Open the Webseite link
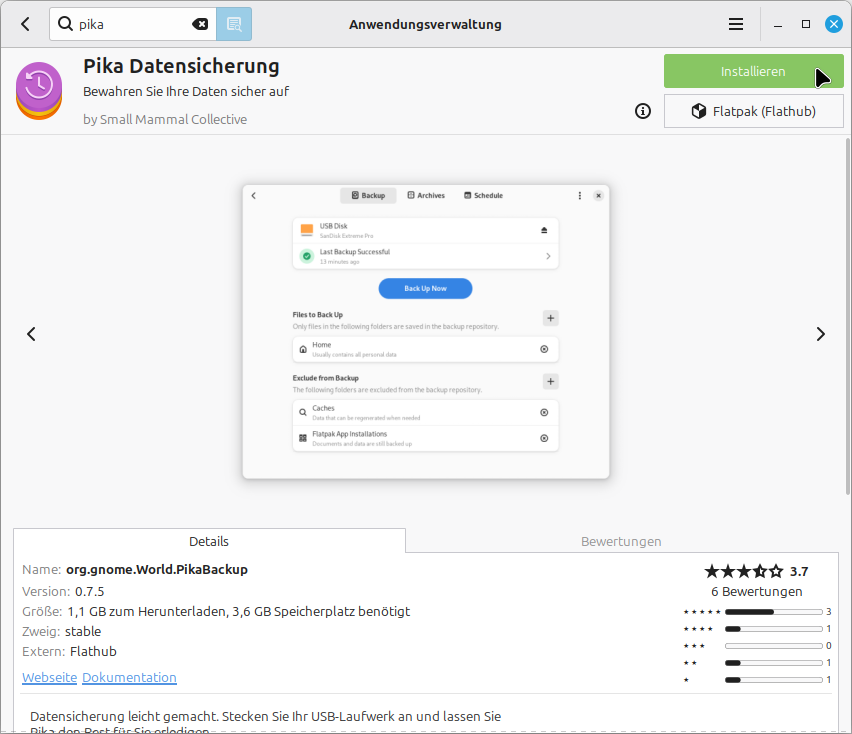The height and width of the screenshot is (734, 852). pyautogui.click(x=49, y=677)
